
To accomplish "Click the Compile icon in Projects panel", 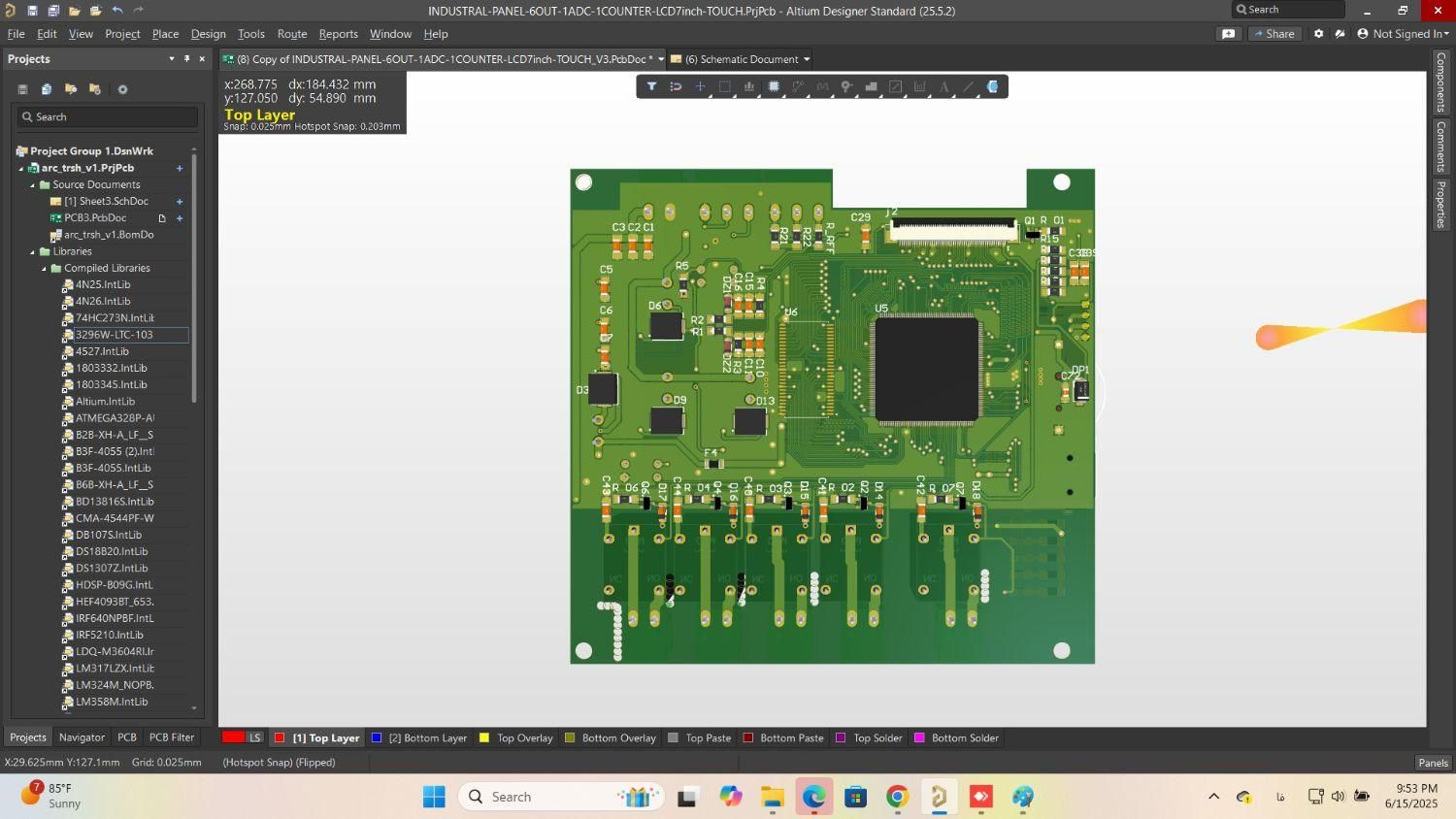I will 46,89.
